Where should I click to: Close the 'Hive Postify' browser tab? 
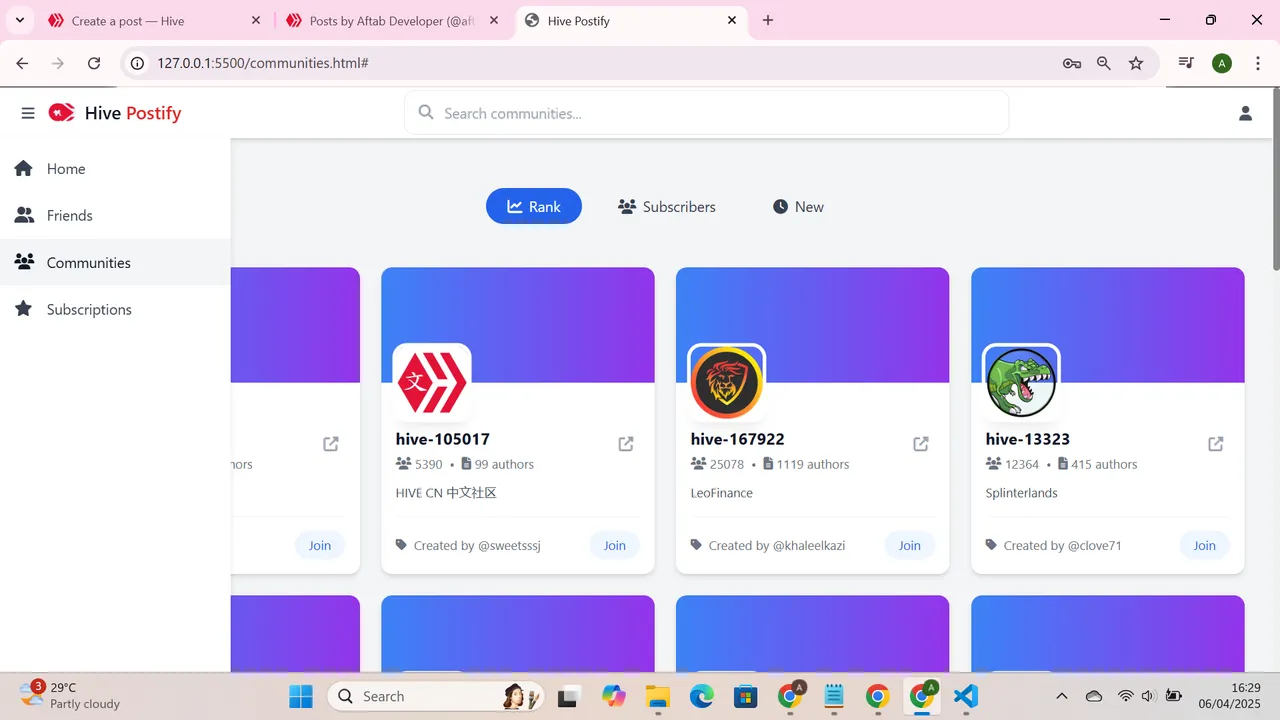(x=732, y=20)
